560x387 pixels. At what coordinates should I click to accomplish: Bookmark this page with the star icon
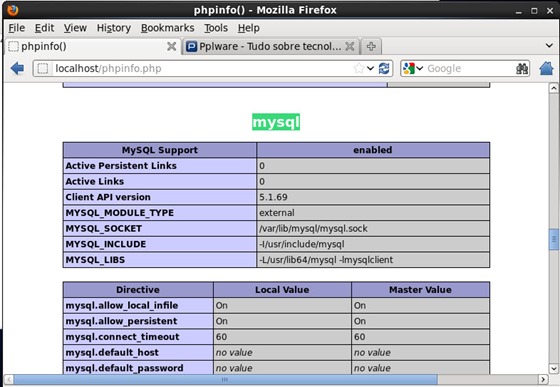359,68
